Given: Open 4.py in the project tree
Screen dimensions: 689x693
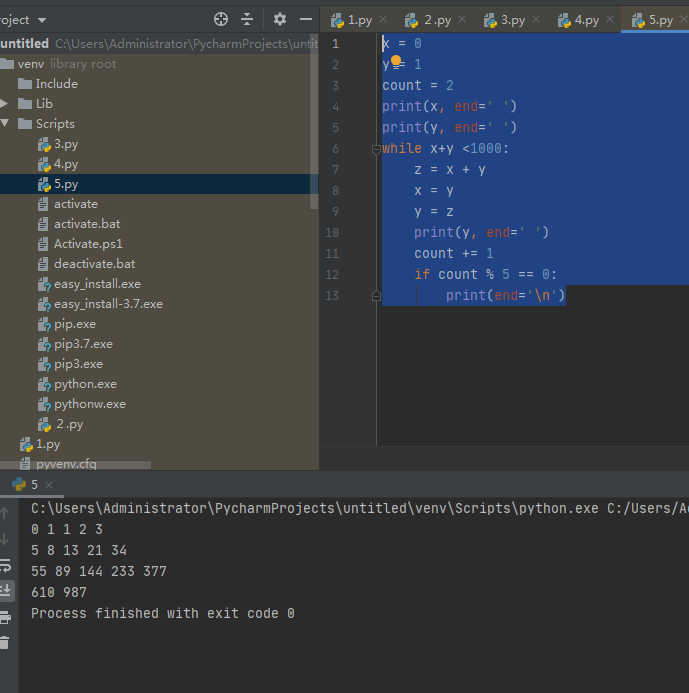Looking at the screenshot, I should pos(66,164).
